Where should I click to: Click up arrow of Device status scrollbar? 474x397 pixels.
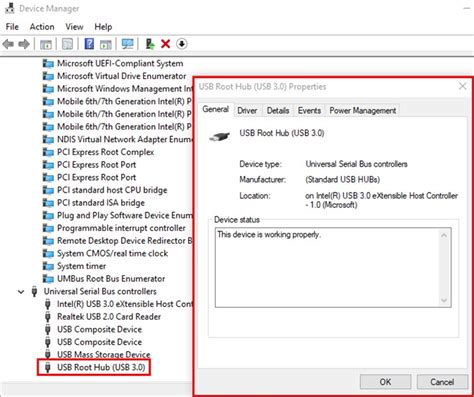444,235
